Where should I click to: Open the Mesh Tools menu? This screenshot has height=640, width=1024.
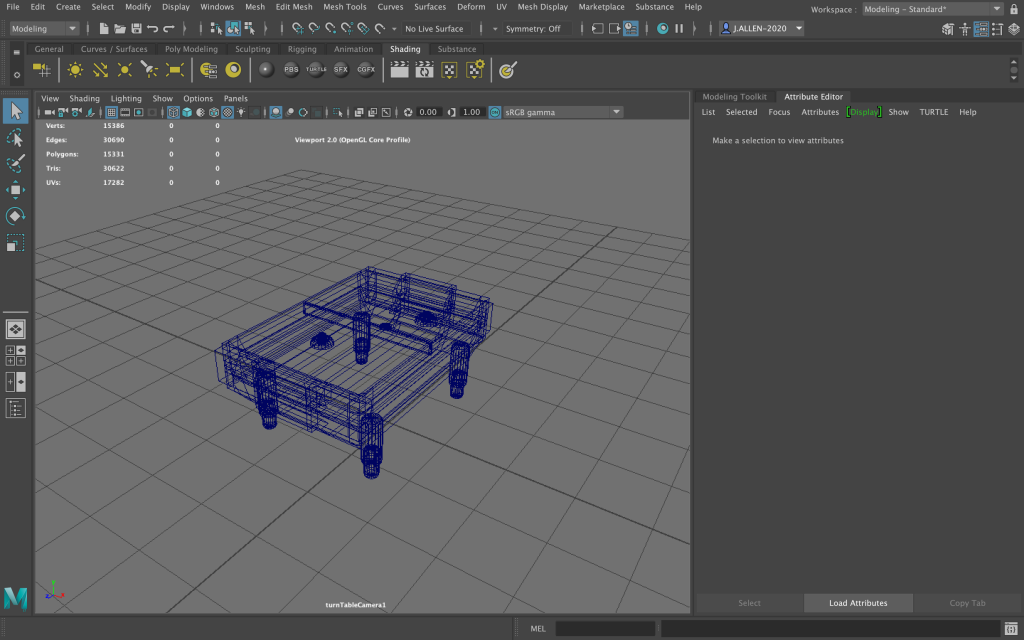(x=344, y=7)
